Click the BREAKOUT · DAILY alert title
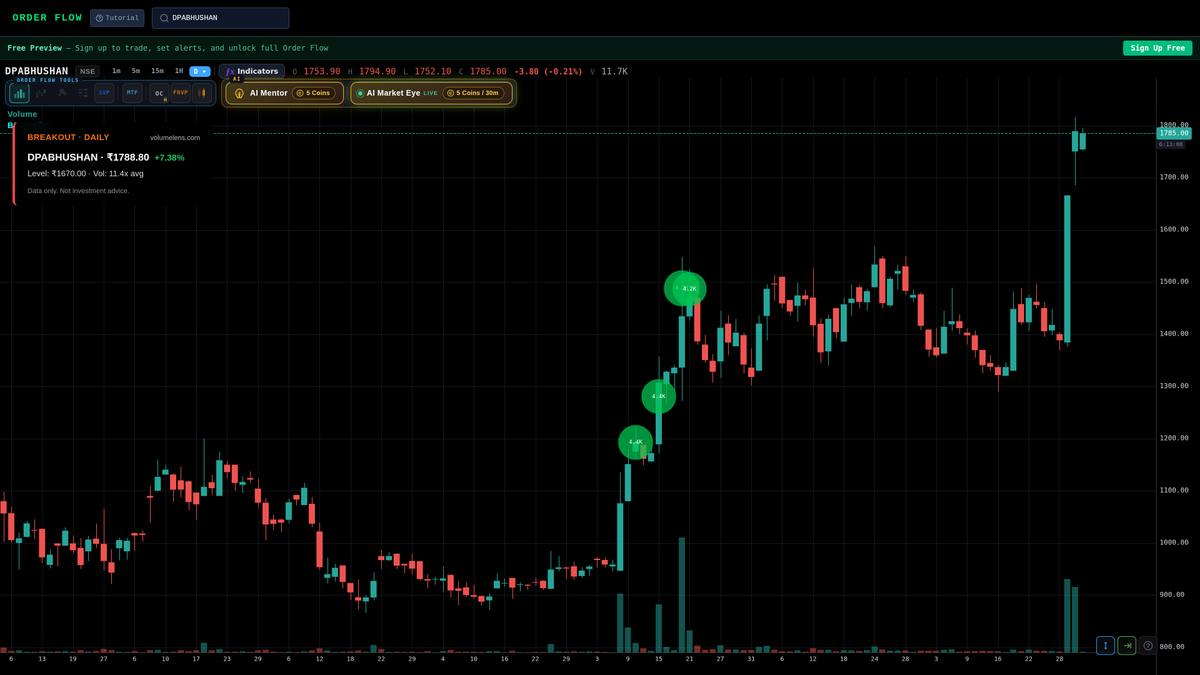This screenshot has width=1200, height=675. 68,137
